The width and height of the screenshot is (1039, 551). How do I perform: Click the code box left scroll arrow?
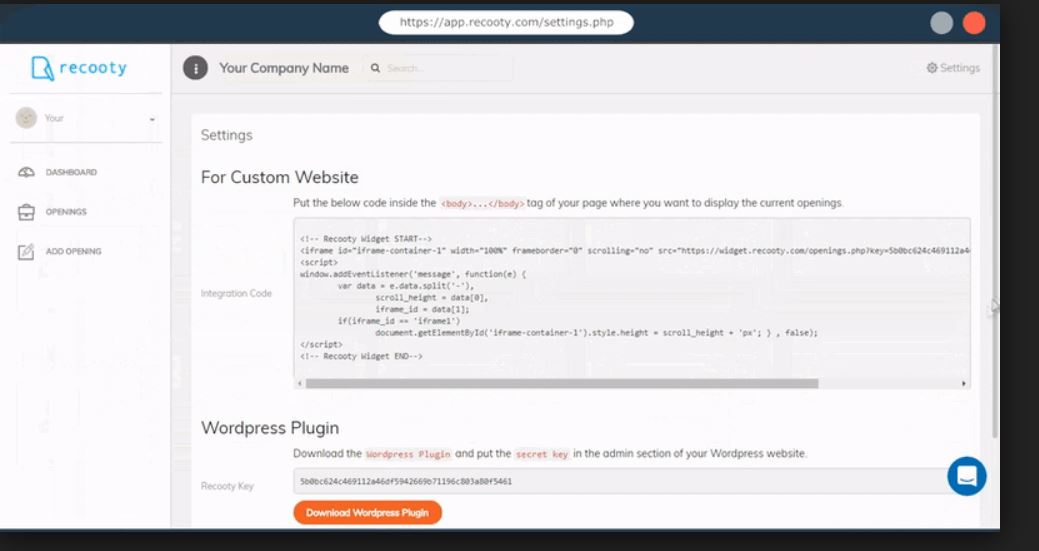tap(300, 383)
